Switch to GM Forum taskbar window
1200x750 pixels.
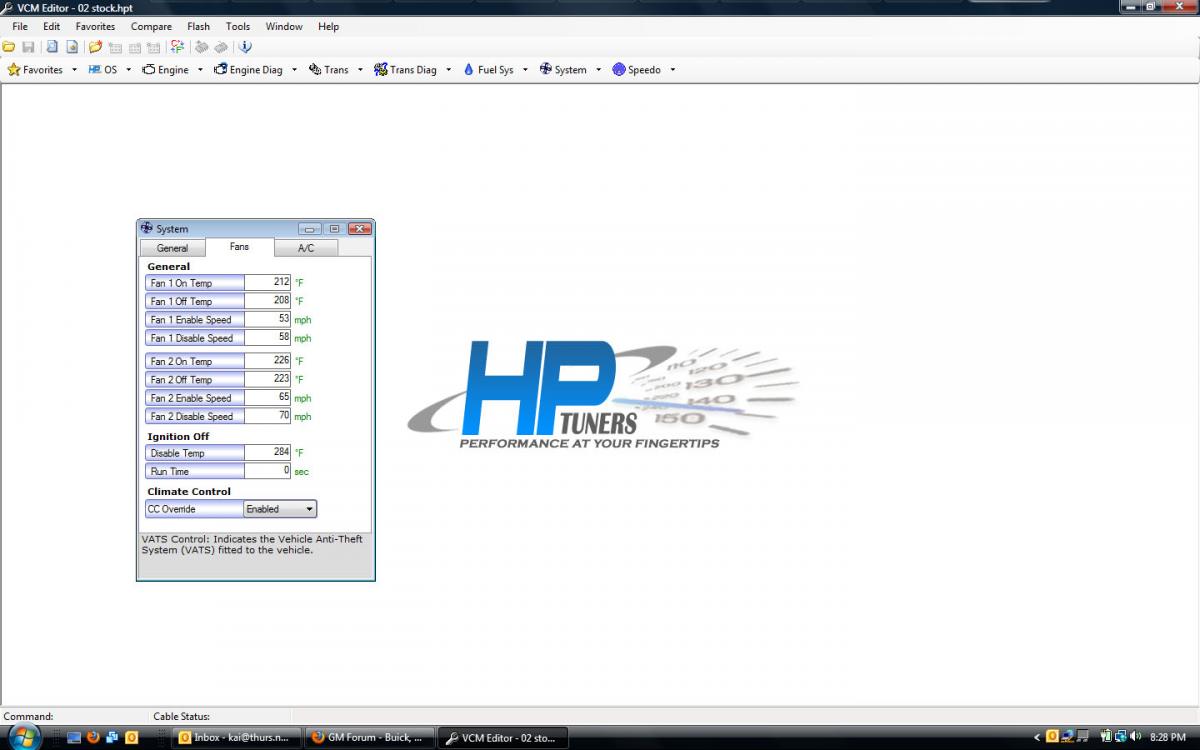(x=369, y=738)
